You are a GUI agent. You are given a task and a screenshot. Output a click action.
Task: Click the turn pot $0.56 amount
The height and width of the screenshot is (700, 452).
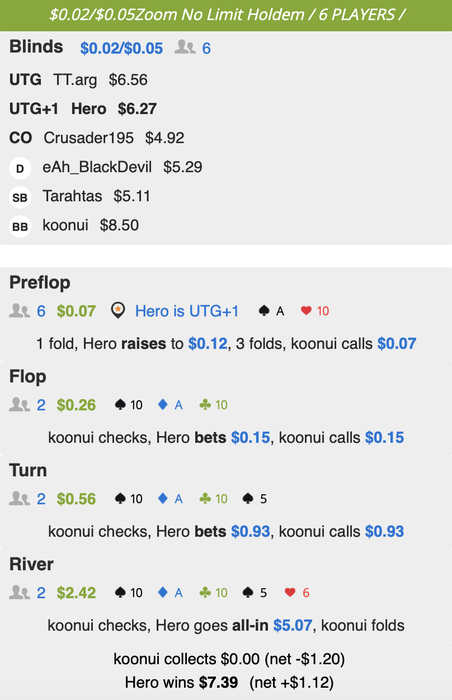pos(76,499)
